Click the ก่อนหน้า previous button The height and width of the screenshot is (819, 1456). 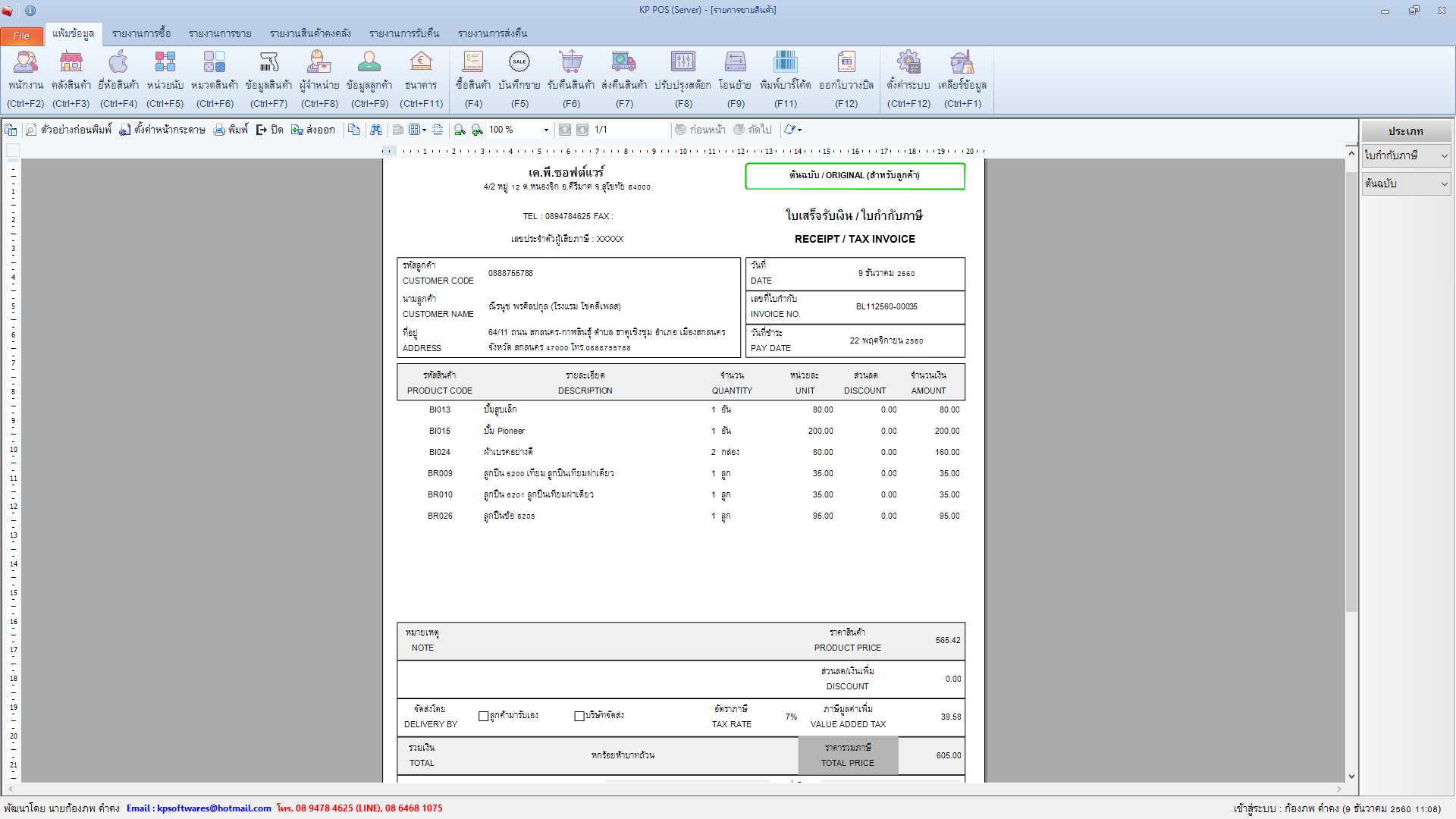(x=700, y=130)
